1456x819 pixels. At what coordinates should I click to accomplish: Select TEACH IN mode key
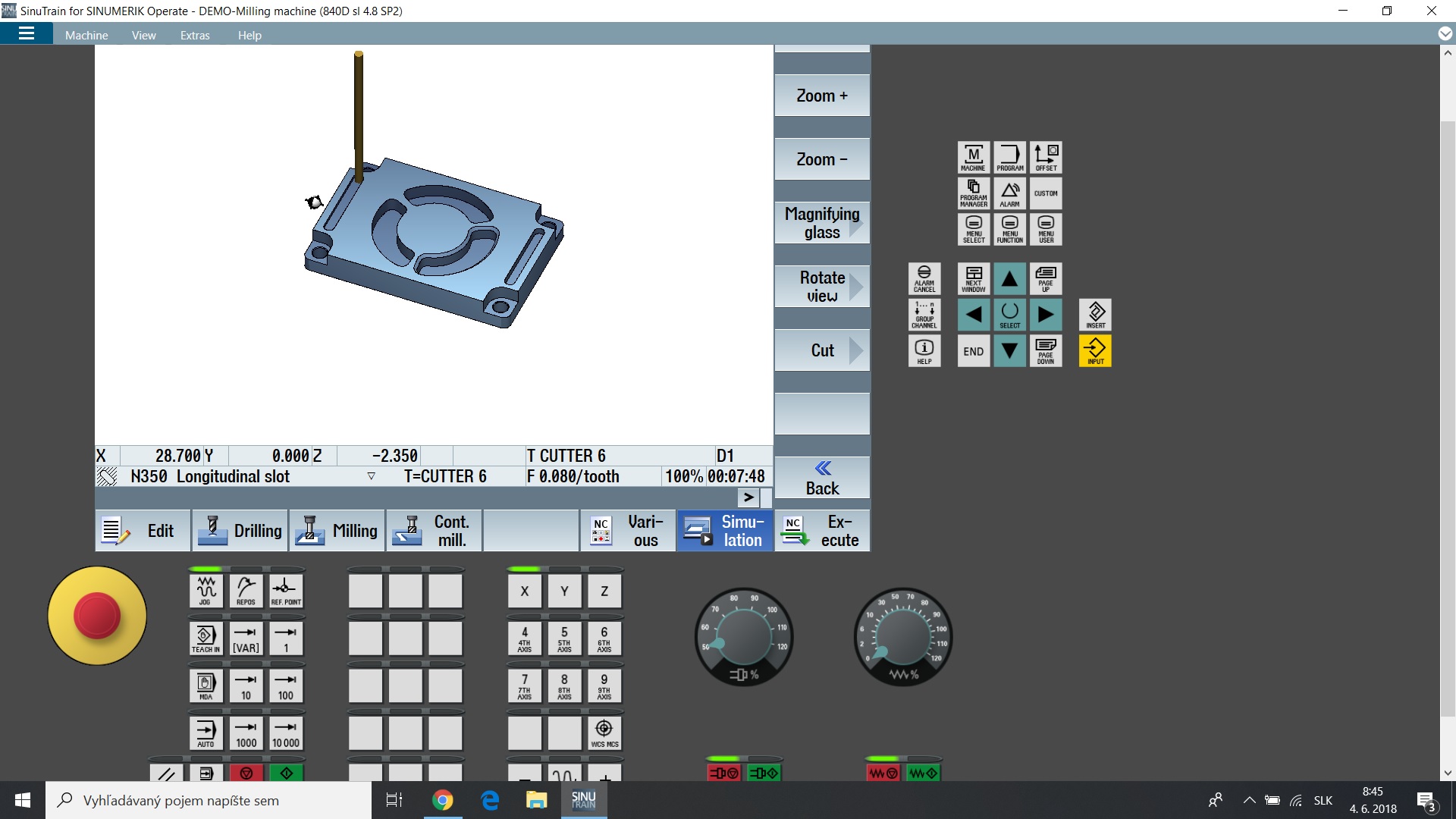[206, 639]
